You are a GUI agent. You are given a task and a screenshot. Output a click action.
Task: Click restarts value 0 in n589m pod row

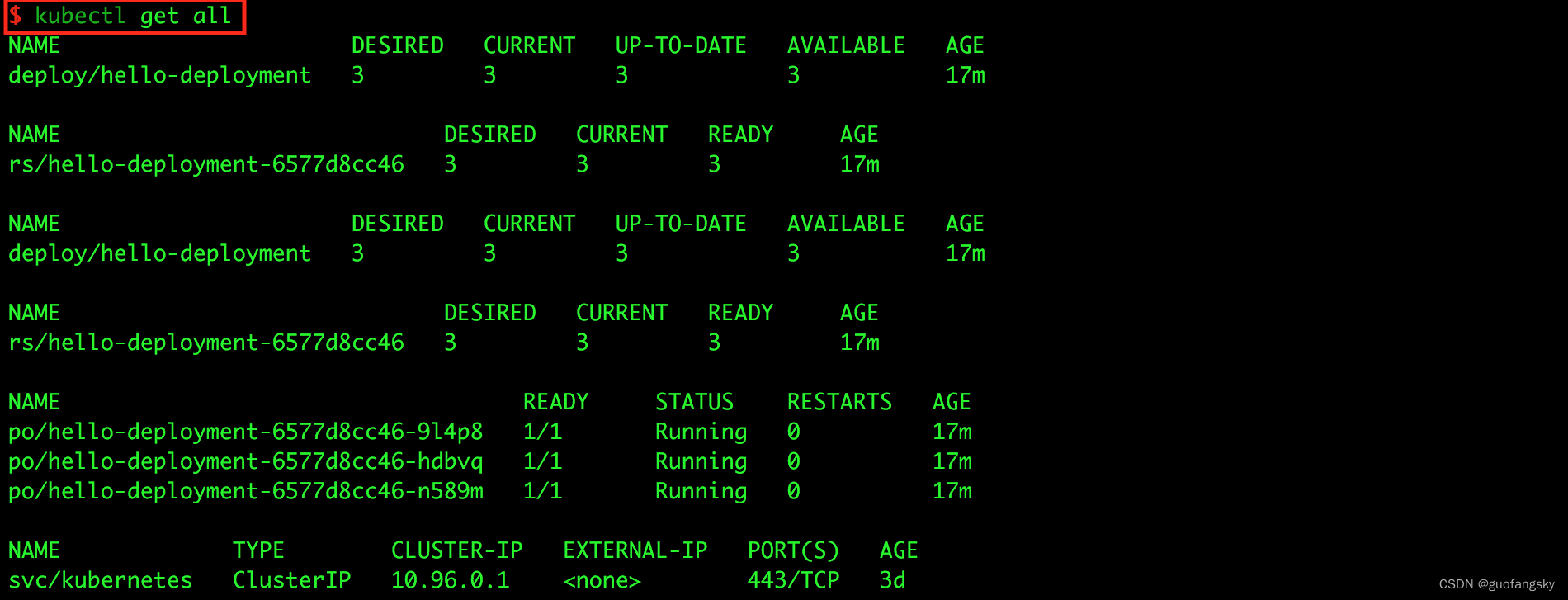pyautogui.click(x=794, y=491)
